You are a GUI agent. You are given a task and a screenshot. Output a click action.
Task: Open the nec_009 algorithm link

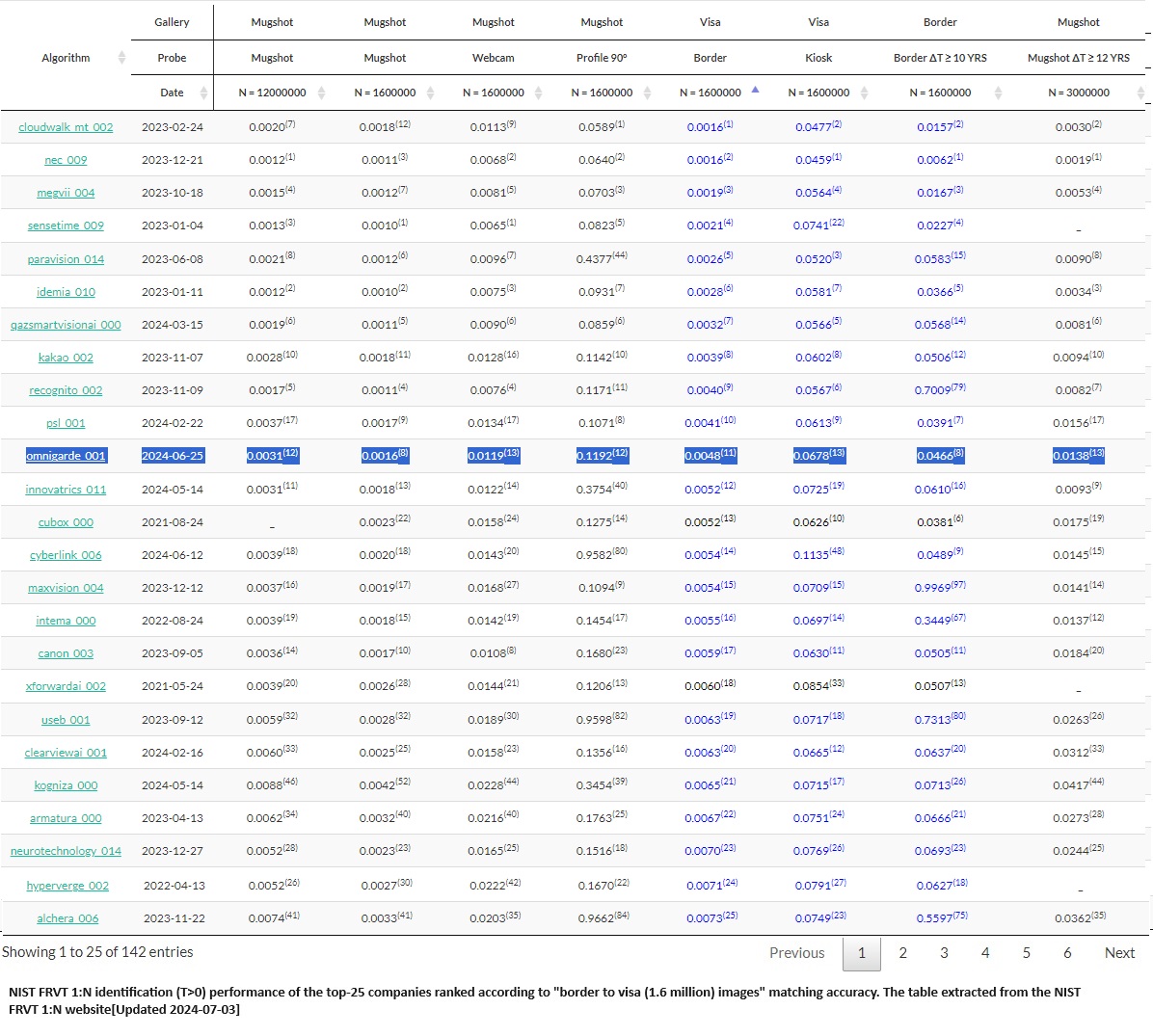point(66,160)
